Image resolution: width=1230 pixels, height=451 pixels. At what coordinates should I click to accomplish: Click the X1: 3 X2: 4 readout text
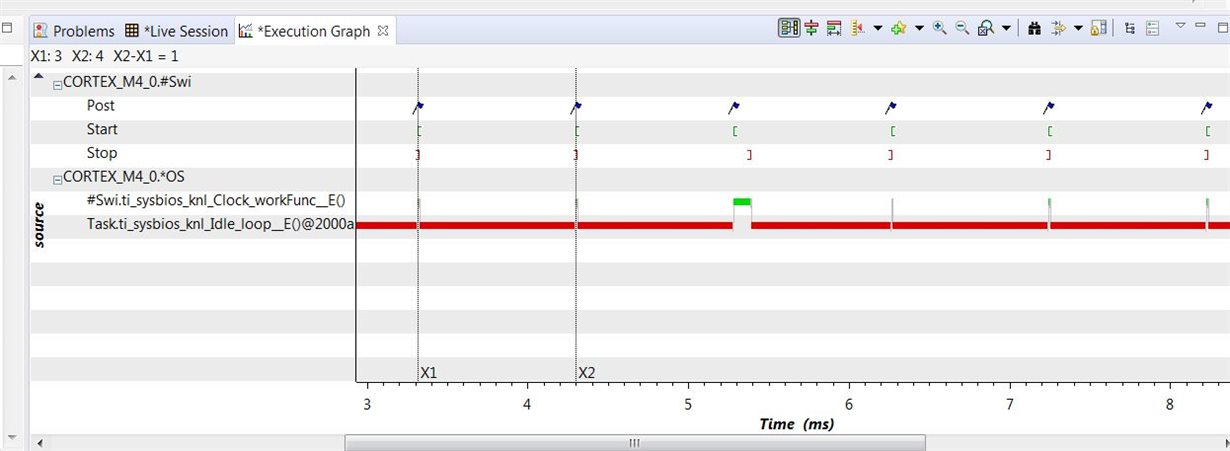[x=106, y=56]
